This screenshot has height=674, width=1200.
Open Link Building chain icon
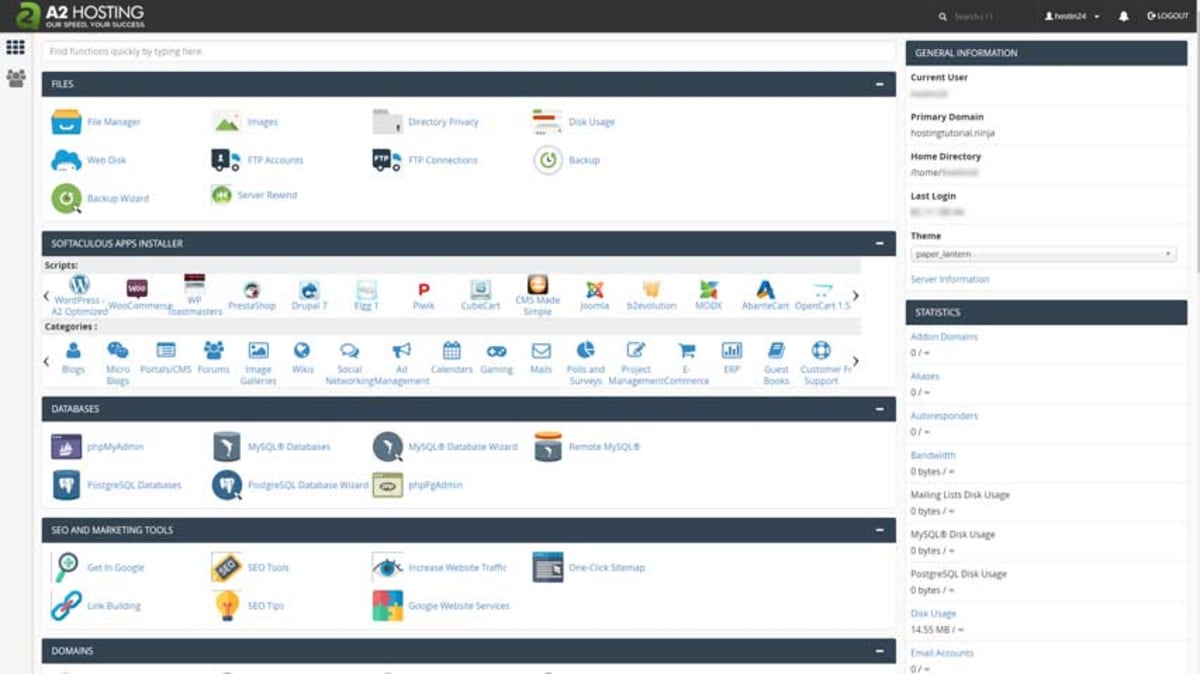point(67,606)
